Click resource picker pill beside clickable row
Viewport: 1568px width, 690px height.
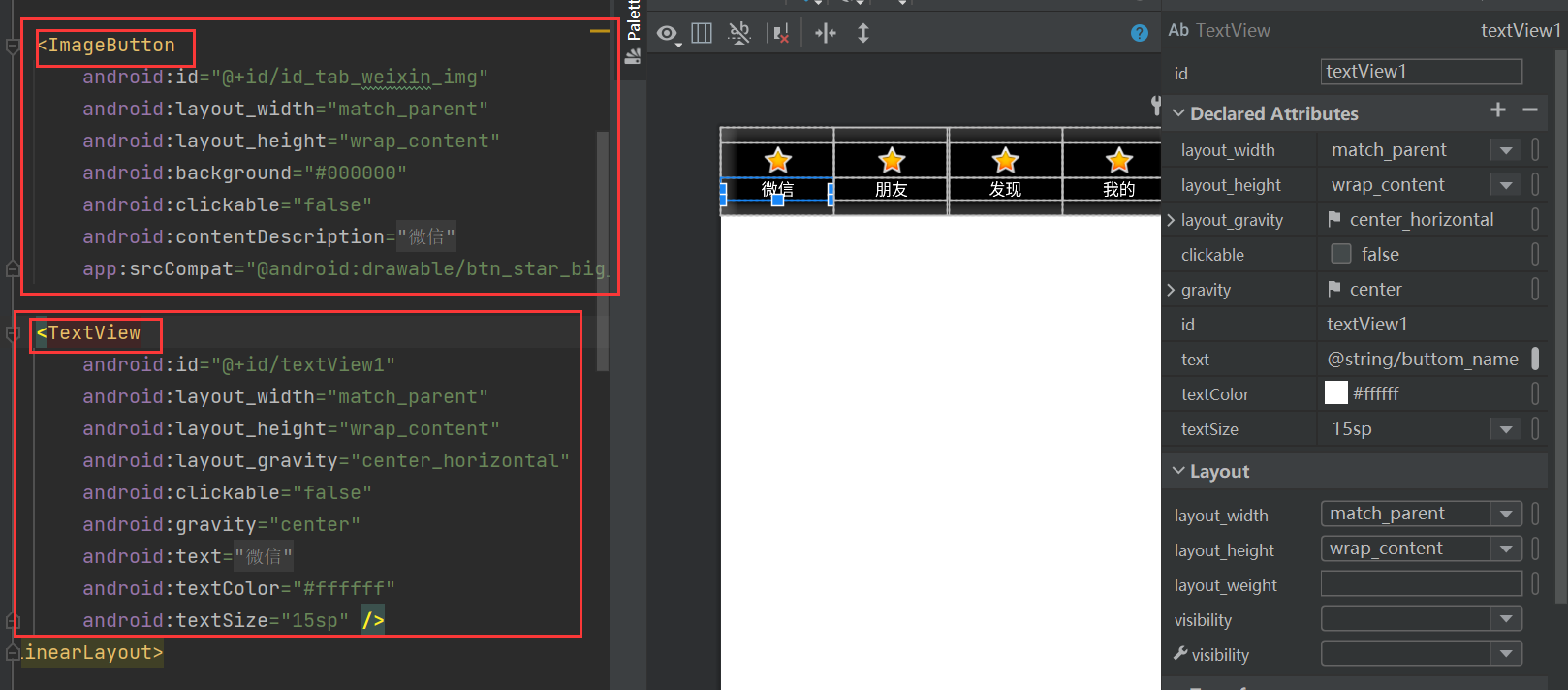pyautogui.click(x=1535, y=254)
